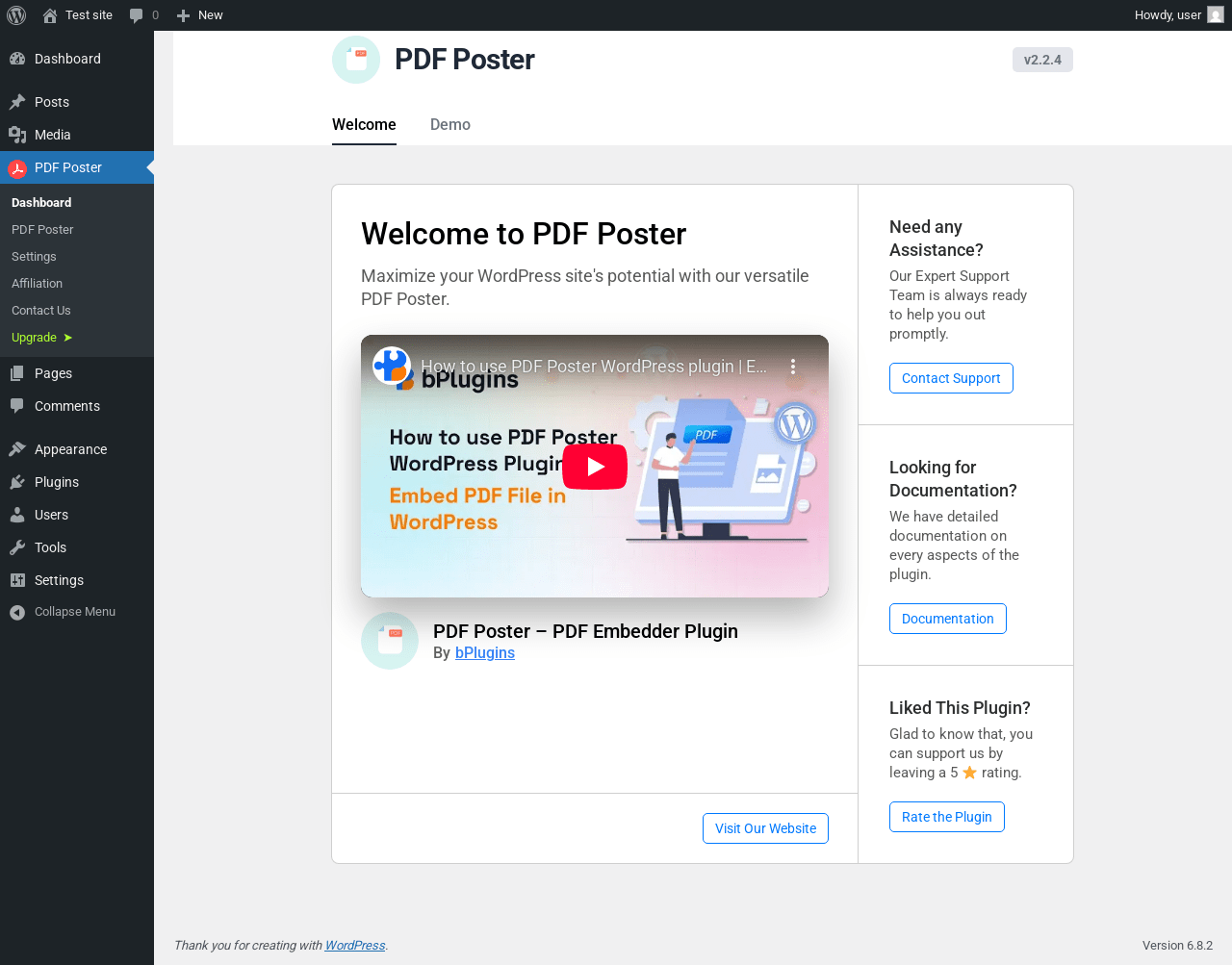Switch to the Welcome tab
1232x965 pixels.
coord(364,125)
